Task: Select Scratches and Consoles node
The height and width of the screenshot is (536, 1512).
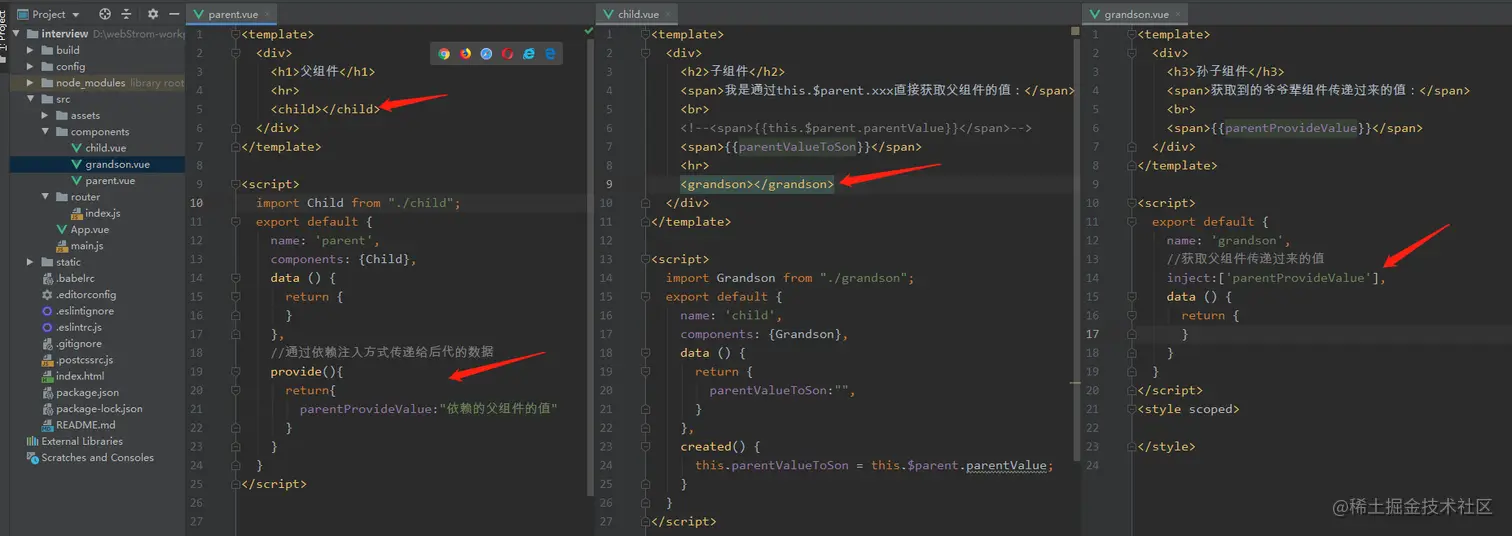Action: pos(97,457)
